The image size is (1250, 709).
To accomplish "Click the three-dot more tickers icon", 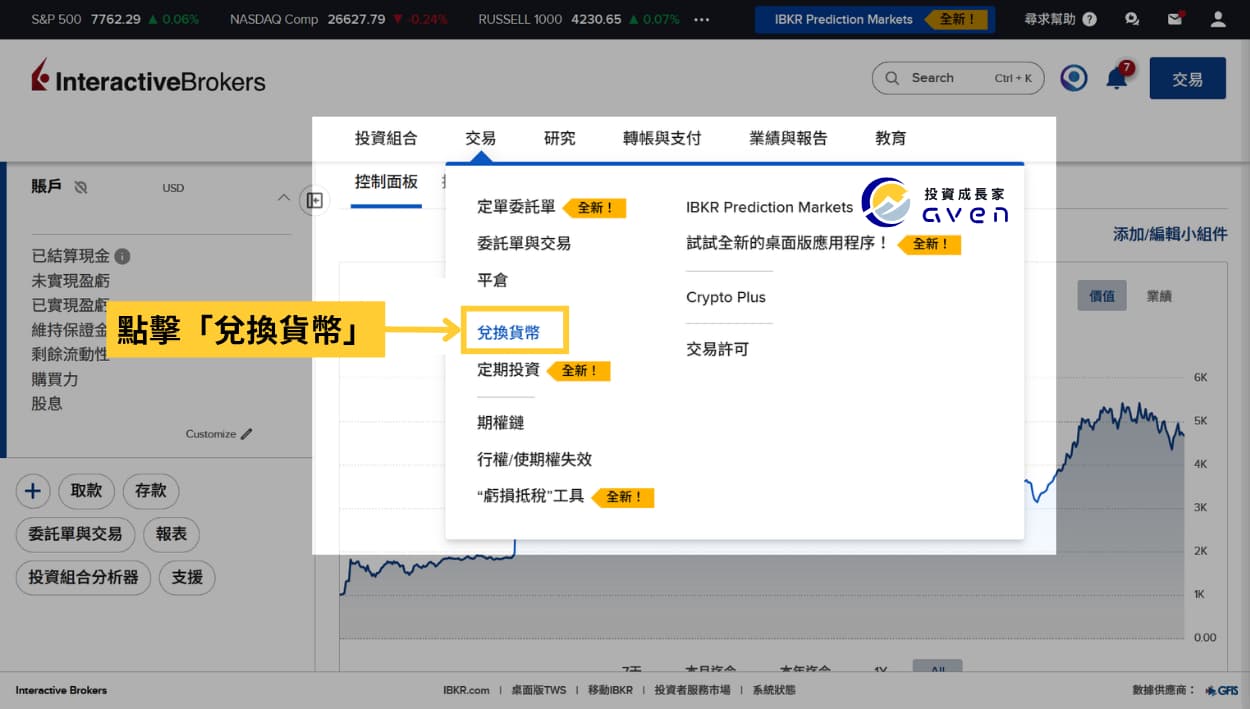I will pyautogui.click(x=702, y=19).
